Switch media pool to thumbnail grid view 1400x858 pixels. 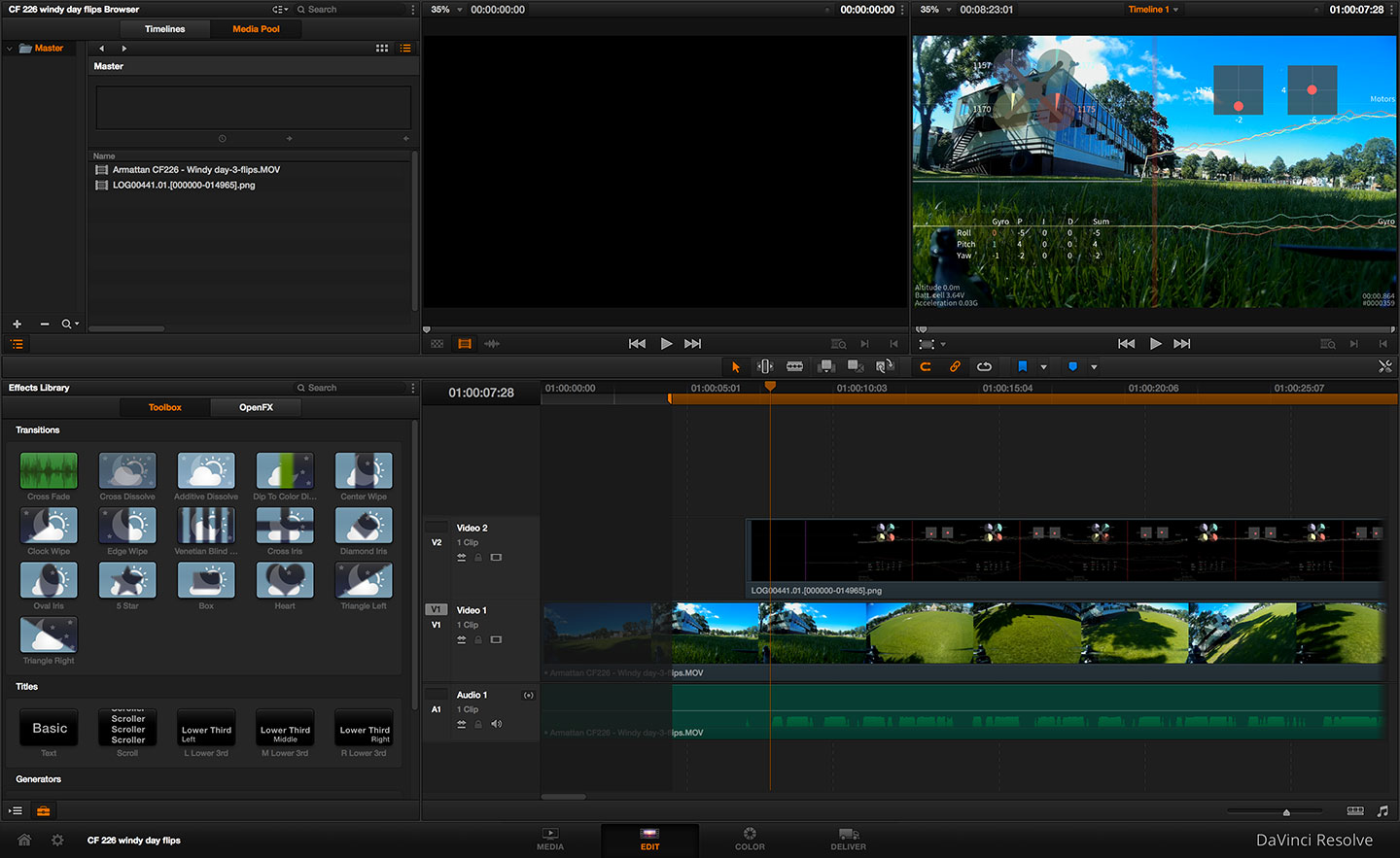pyautogui.click(x=382, y=48)
